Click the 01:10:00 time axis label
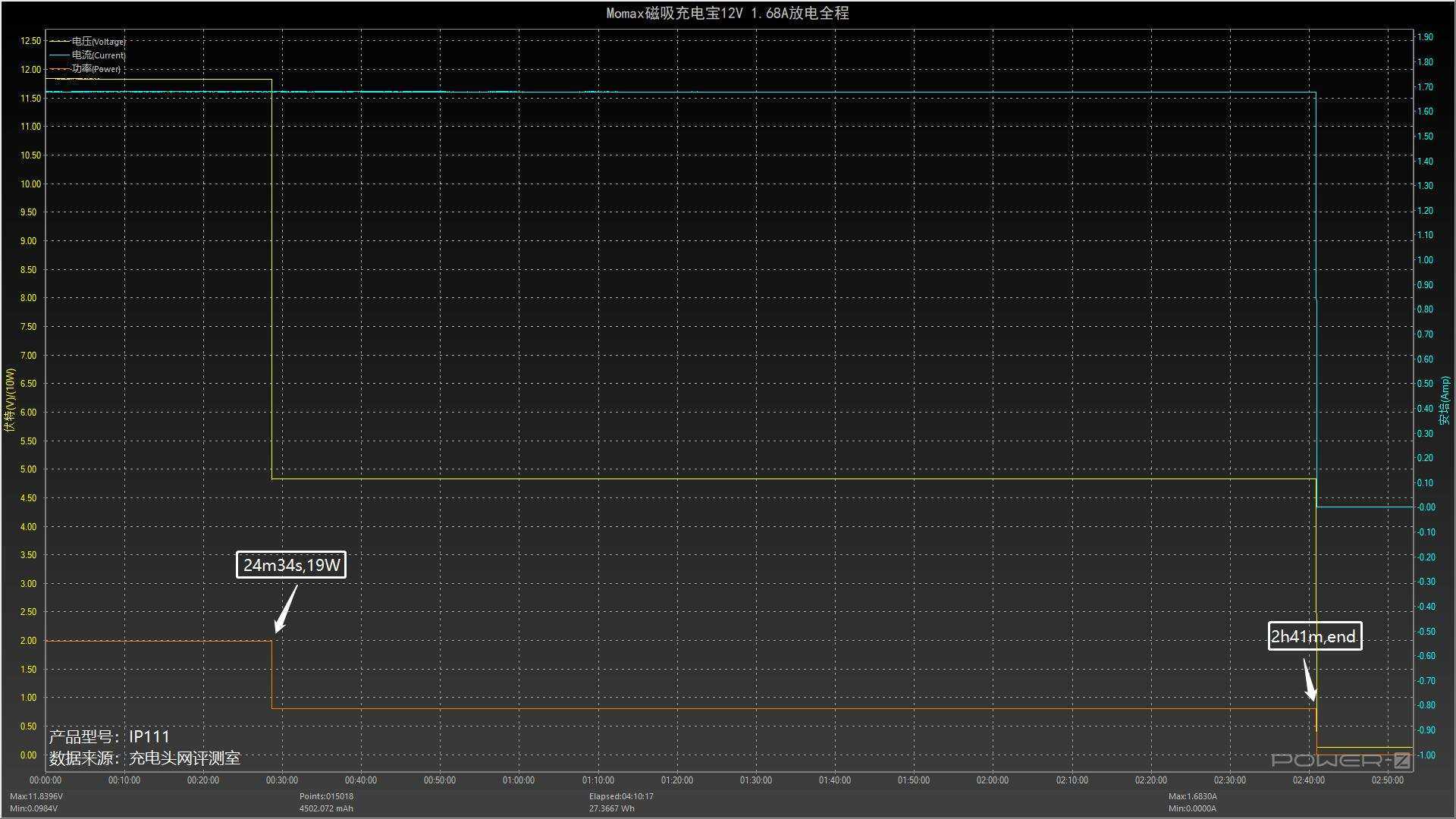Image resolution: width=1456 pixels, height=819 pixels. (x=598, y=780)
